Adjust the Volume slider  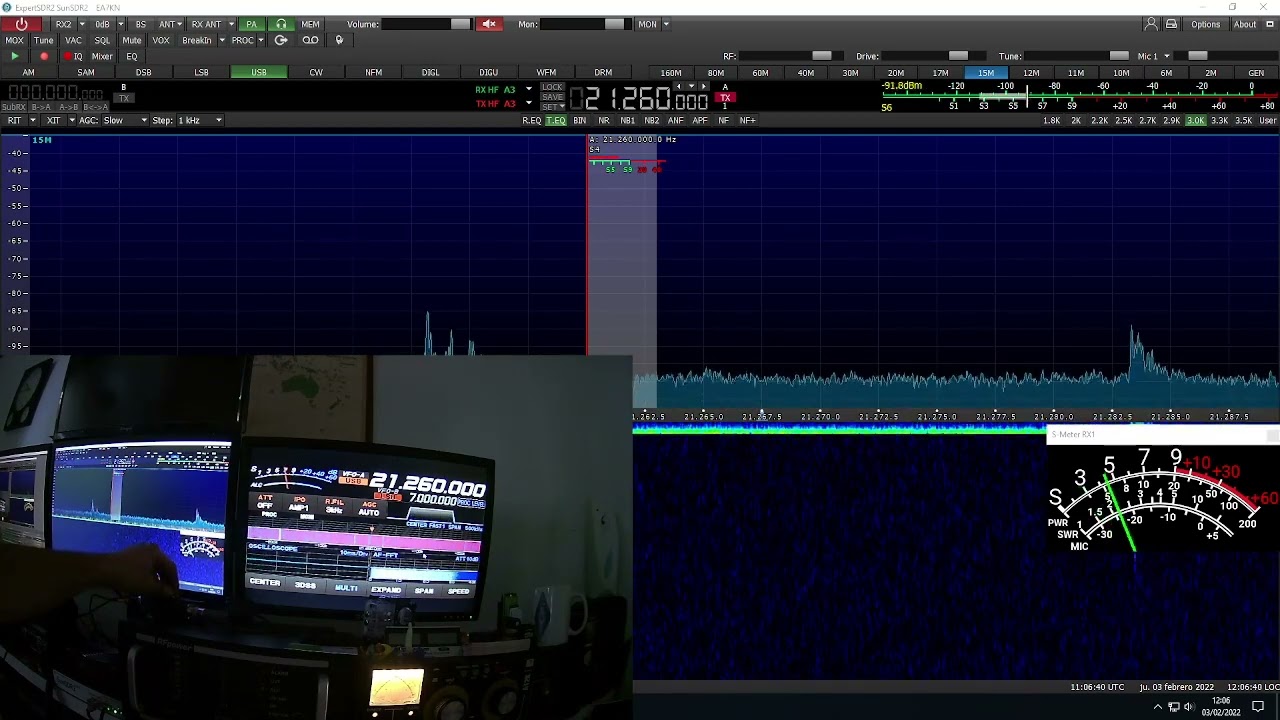pos(427,24)
